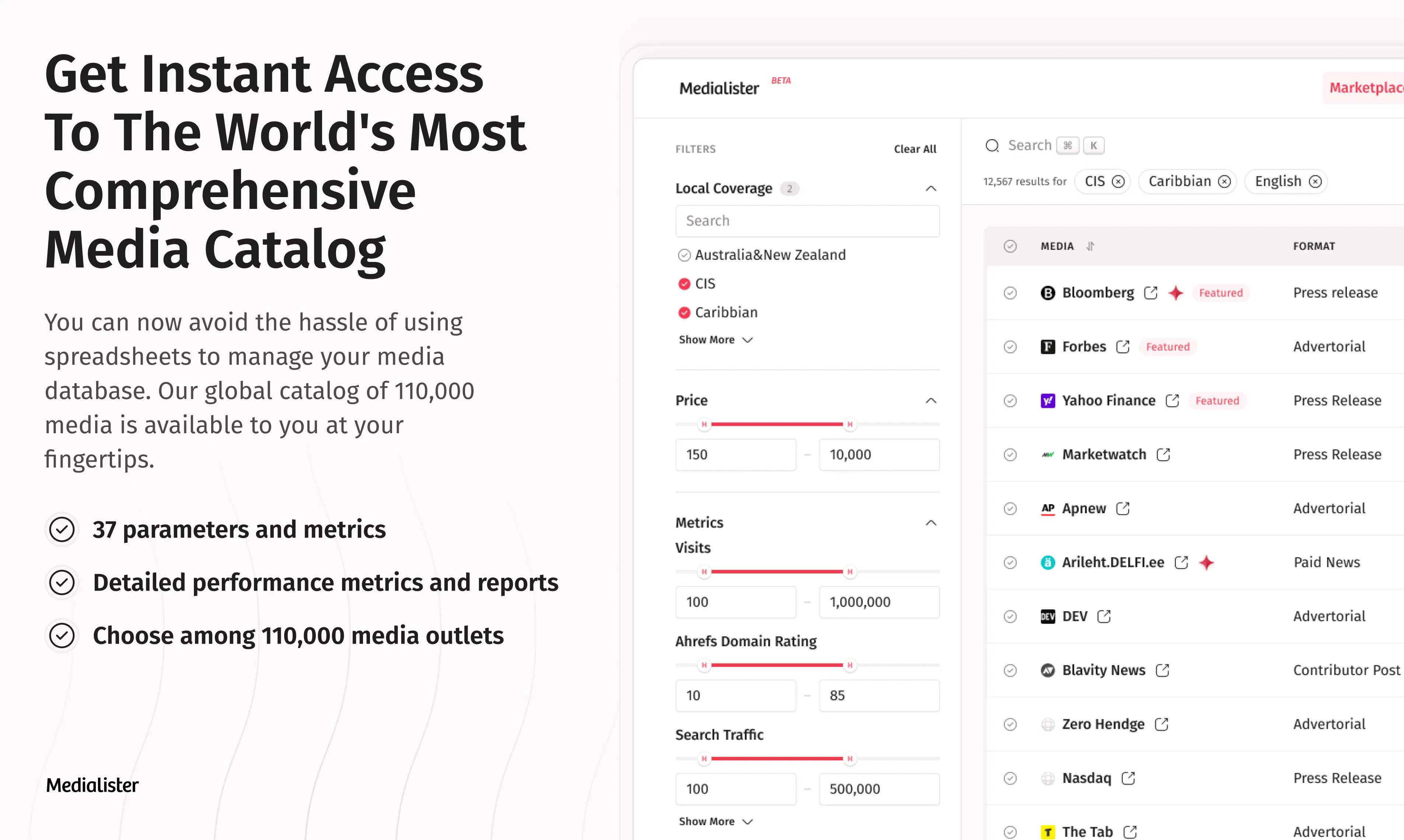Select the Forbes row checkbox

point(1010,346)
